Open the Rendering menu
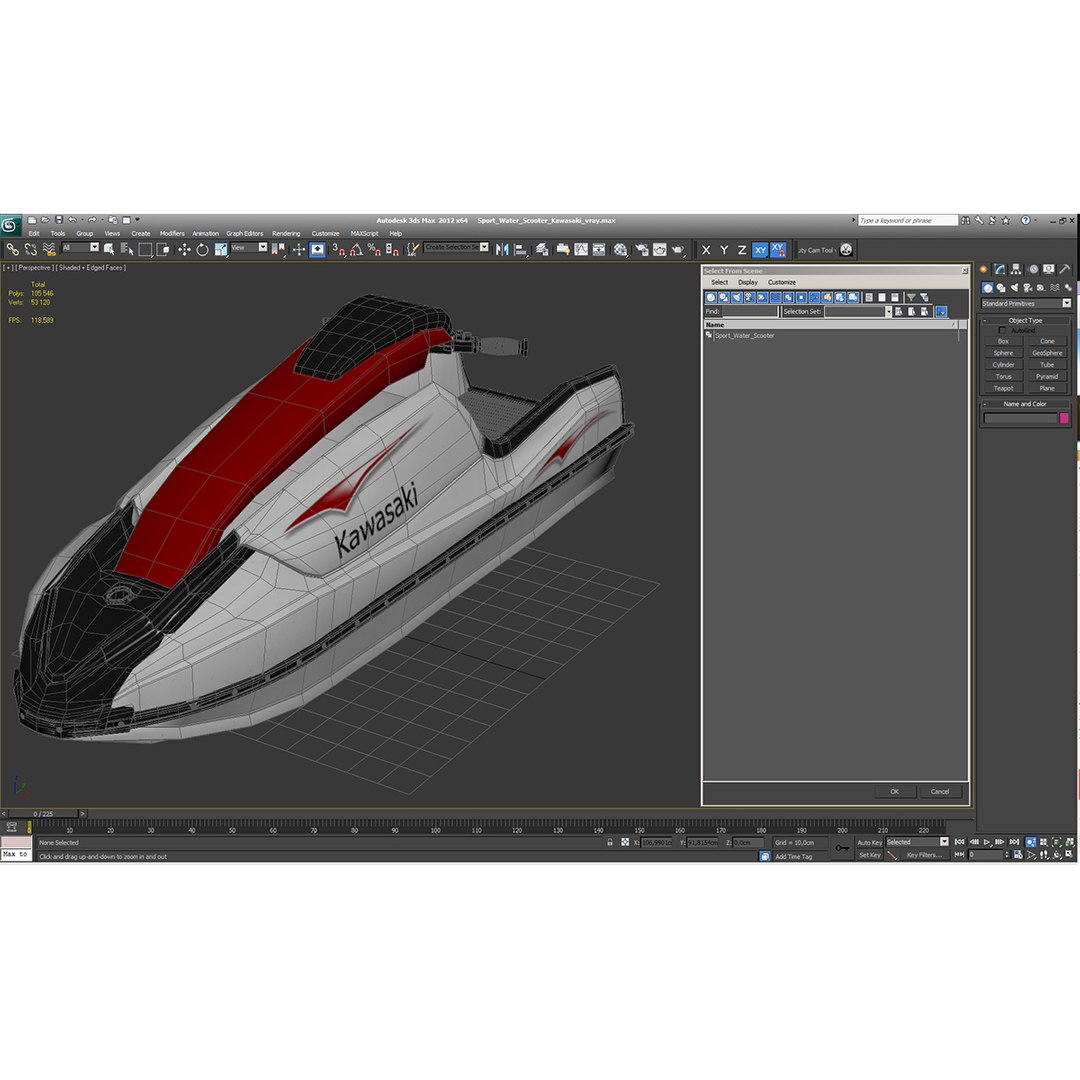Screen dimensions: 1080x1080 (286, 233)
